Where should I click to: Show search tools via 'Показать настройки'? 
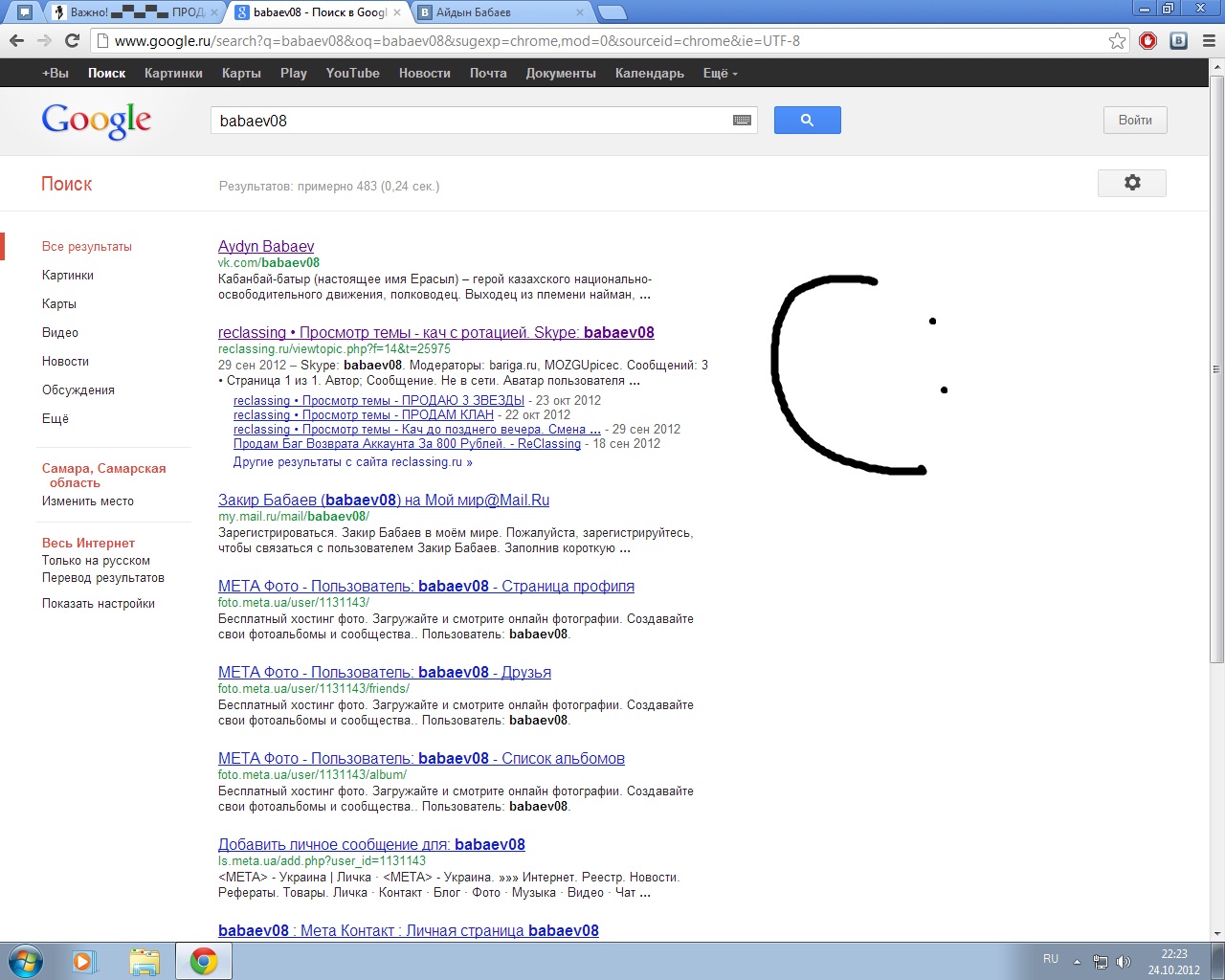coord(98,603)
